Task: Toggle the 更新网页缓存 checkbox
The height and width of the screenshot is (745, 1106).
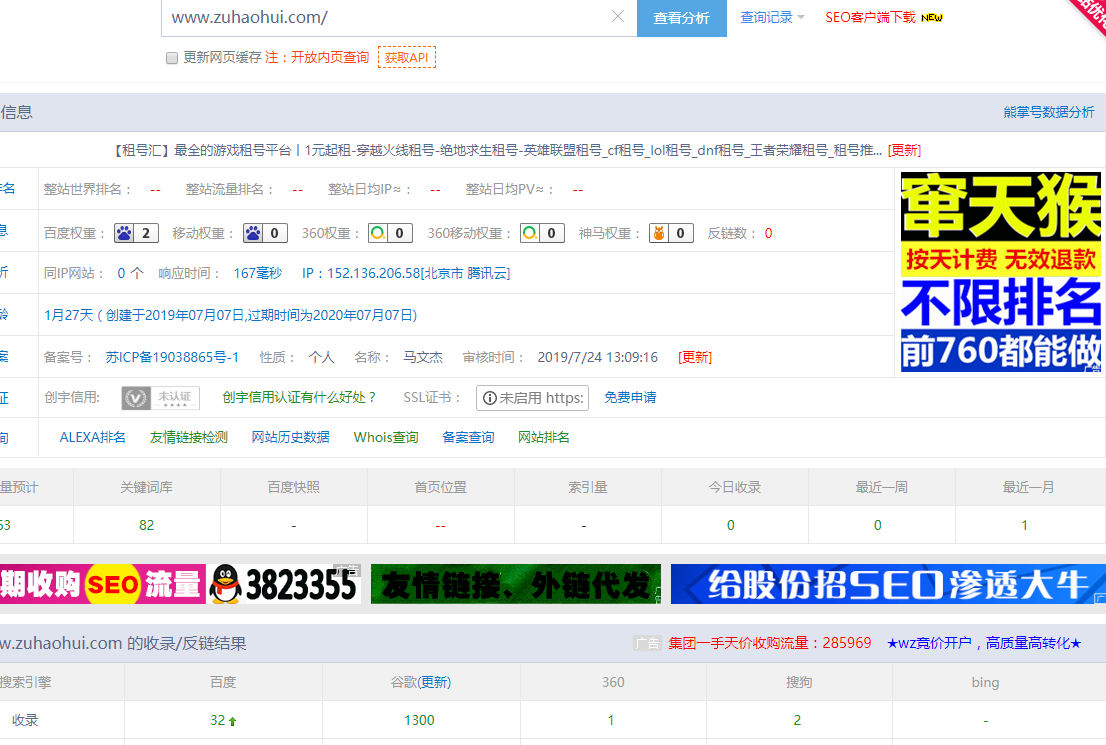Action: (171, 58)
